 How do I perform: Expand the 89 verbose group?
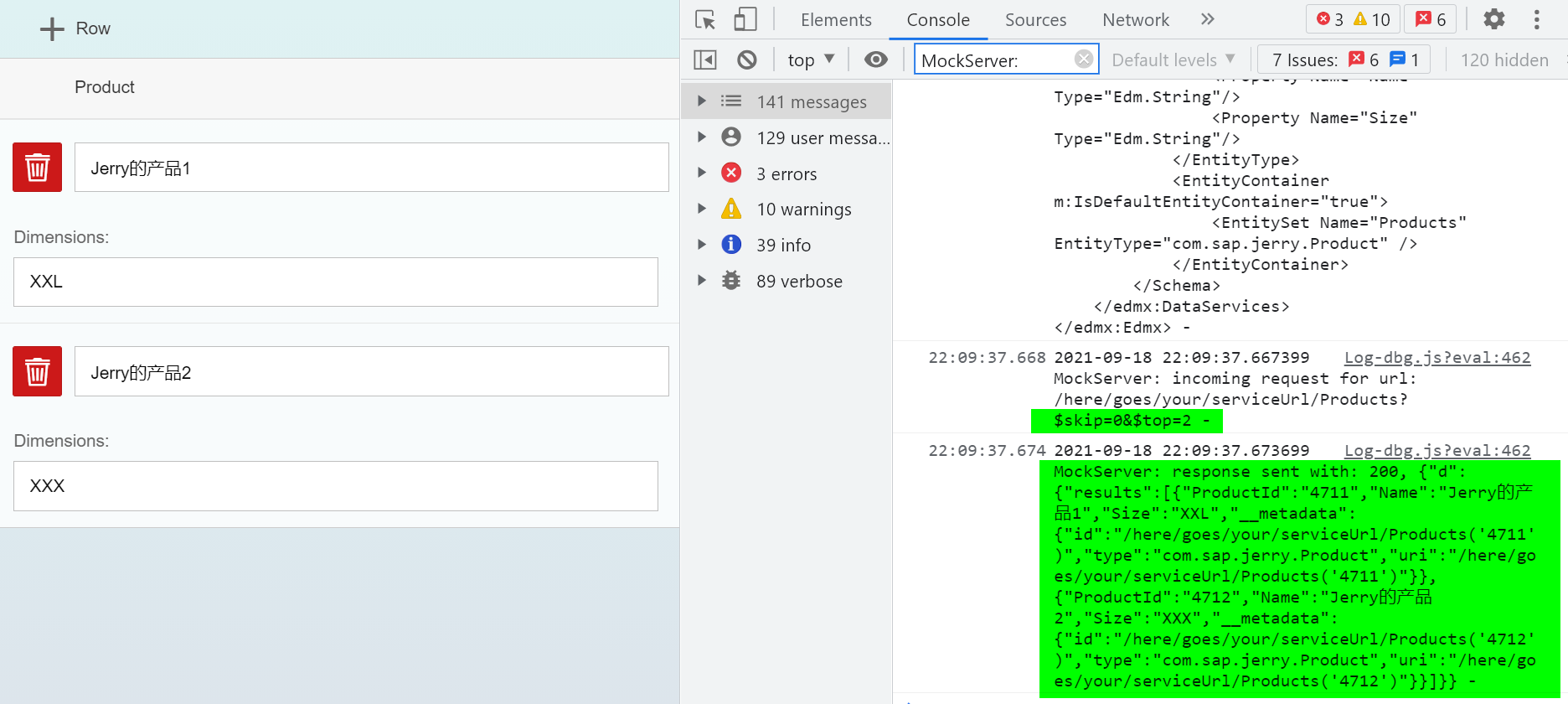(702, 281)
